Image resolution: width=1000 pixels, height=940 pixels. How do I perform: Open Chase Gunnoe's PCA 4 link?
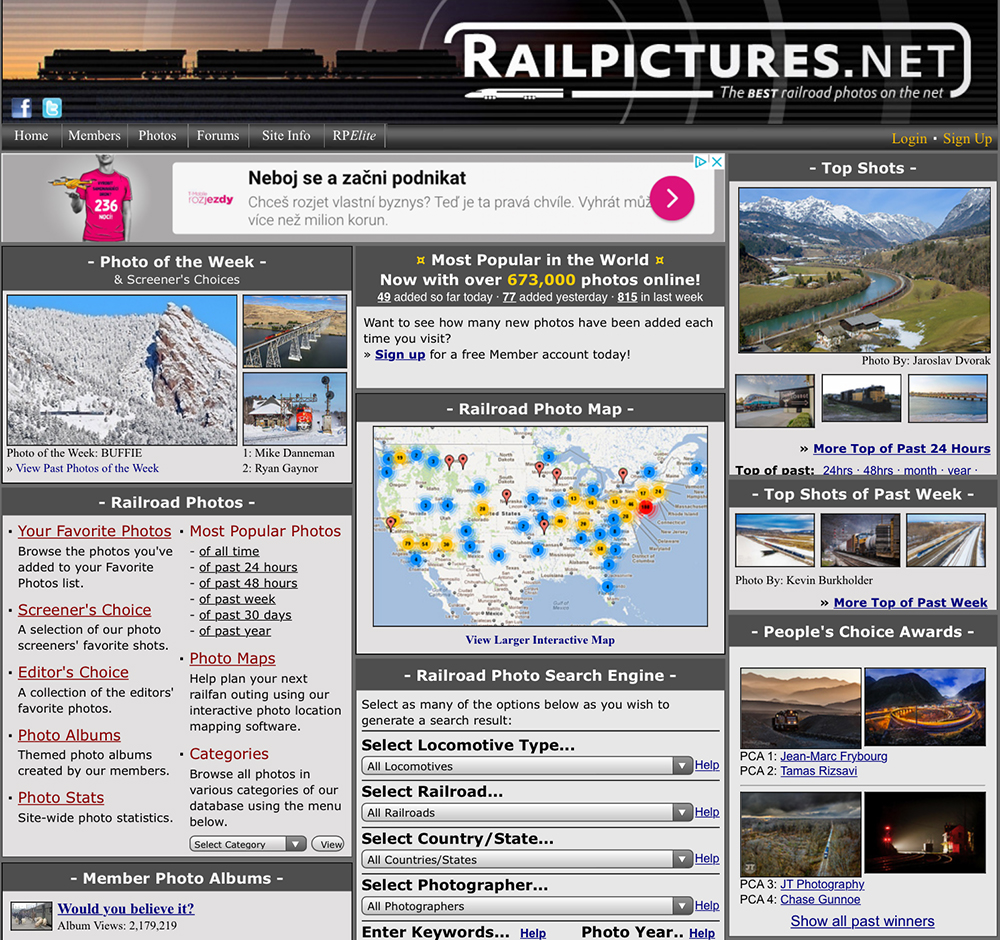coord(820,900)
